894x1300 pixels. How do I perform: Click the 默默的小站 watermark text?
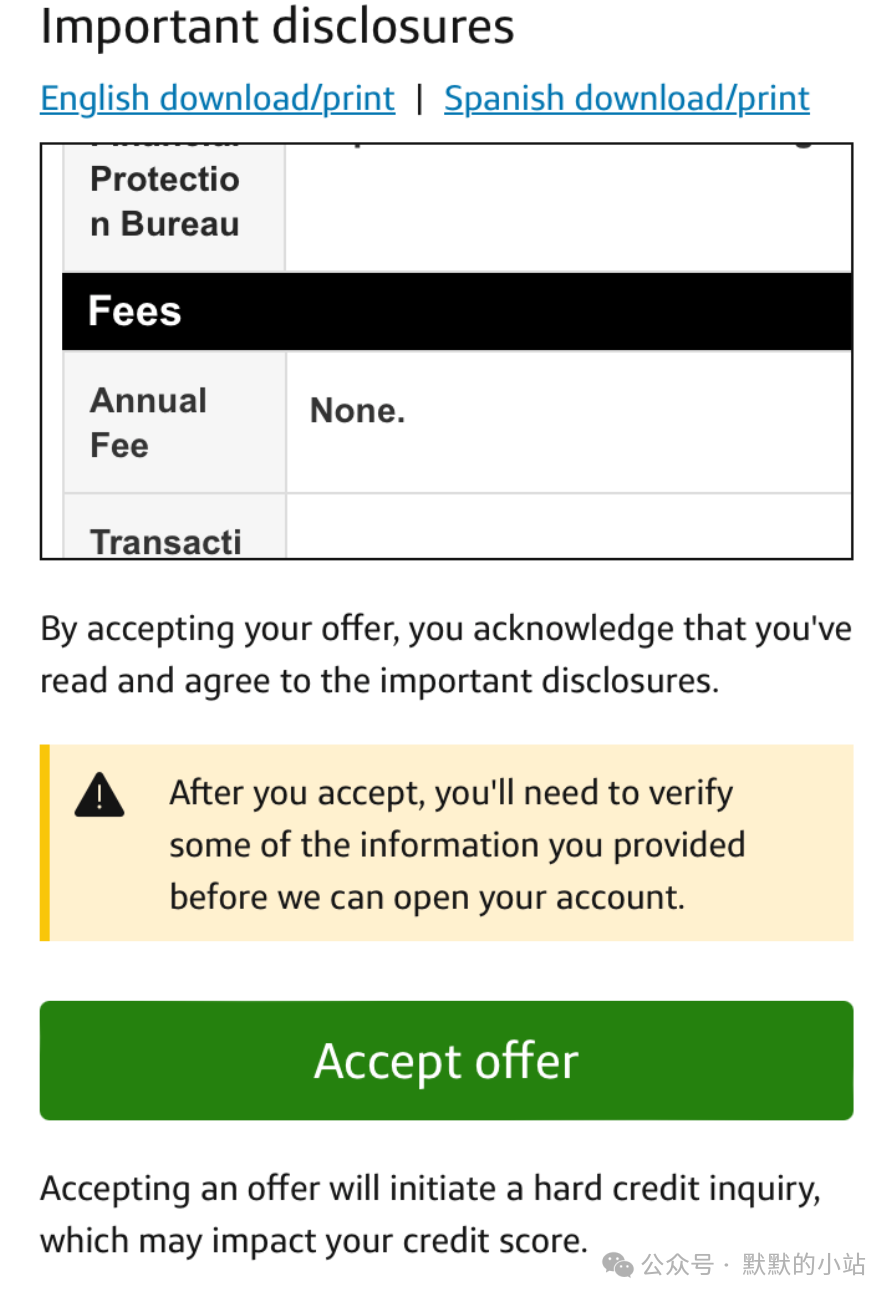804,1265
